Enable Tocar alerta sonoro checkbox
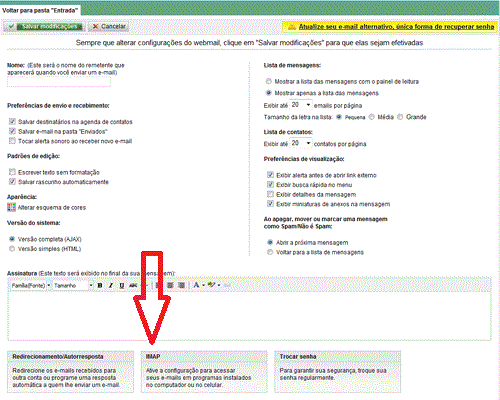Image resolution: width=500 pixels, height=400 pixels. (x=12, y=141)
